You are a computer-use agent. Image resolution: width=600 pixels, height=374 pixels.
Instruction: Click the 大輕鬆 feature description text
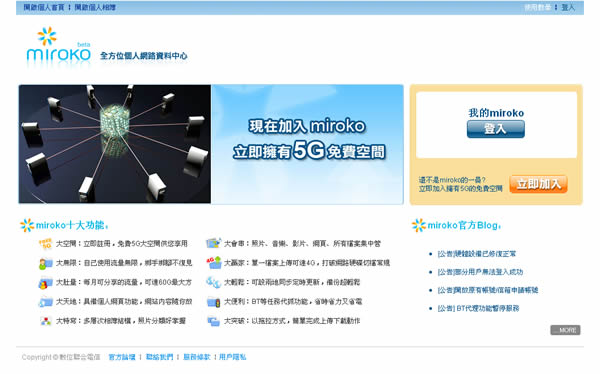pos(292,282)
